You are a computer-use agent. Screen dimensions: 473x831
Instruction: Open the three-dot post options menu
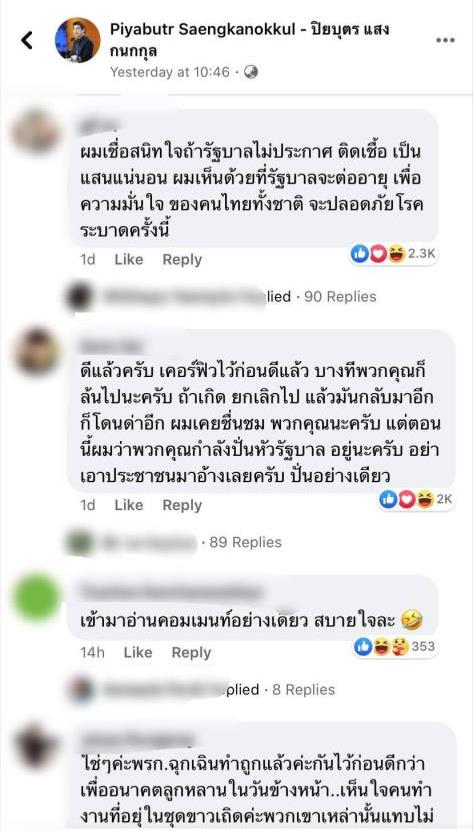coord(445,40)
